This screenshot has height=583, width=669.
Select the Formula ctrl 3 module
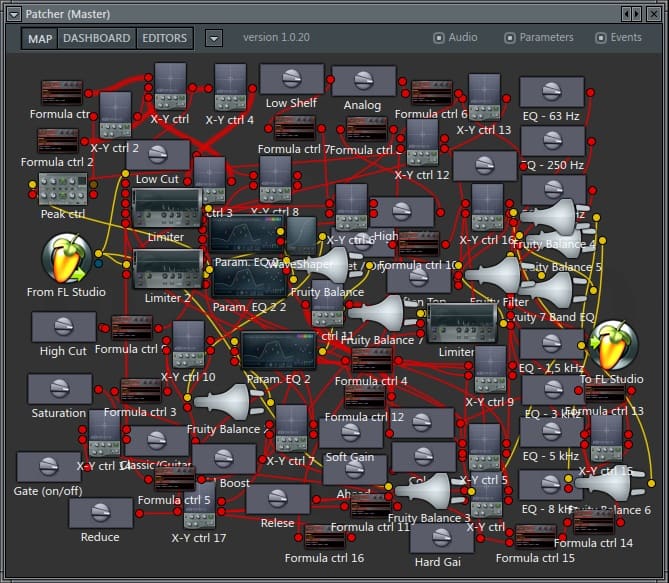pyautogui.click(x=141, y=390)
